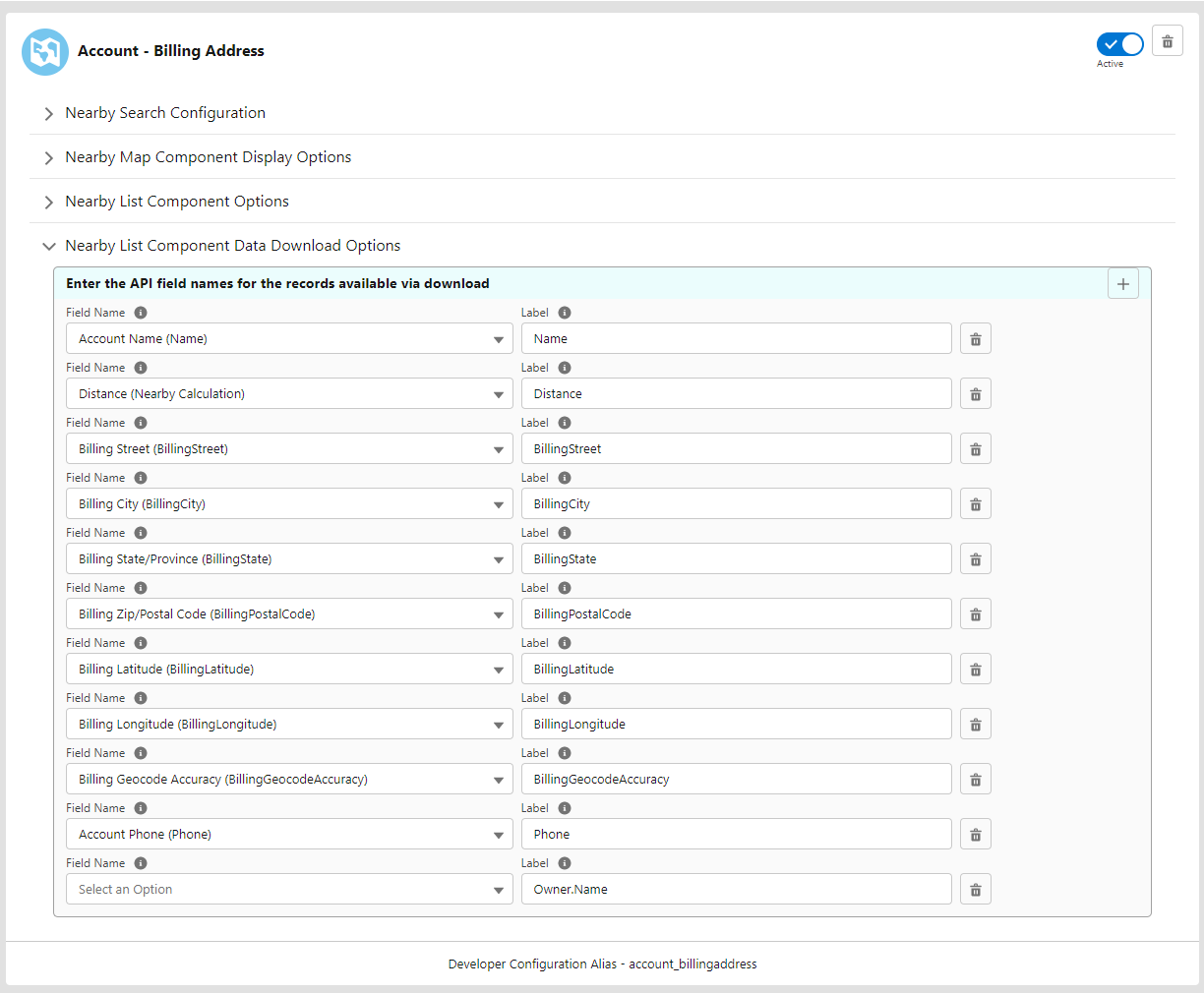
Task: Delete the Distance field row
Action: 975,393
